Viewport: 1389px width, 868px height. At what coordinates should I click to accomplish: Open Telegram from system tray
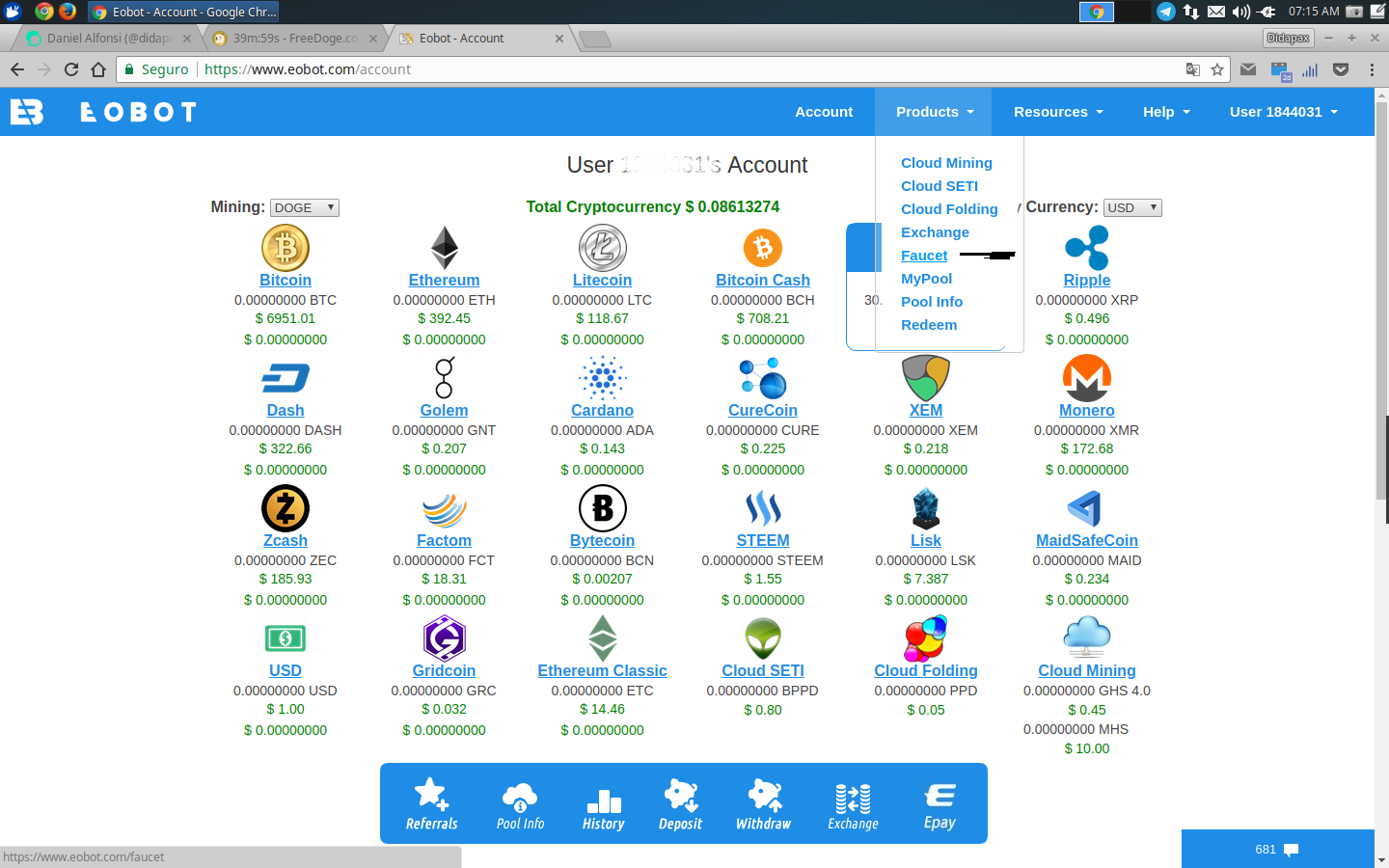coord(1166,12)
